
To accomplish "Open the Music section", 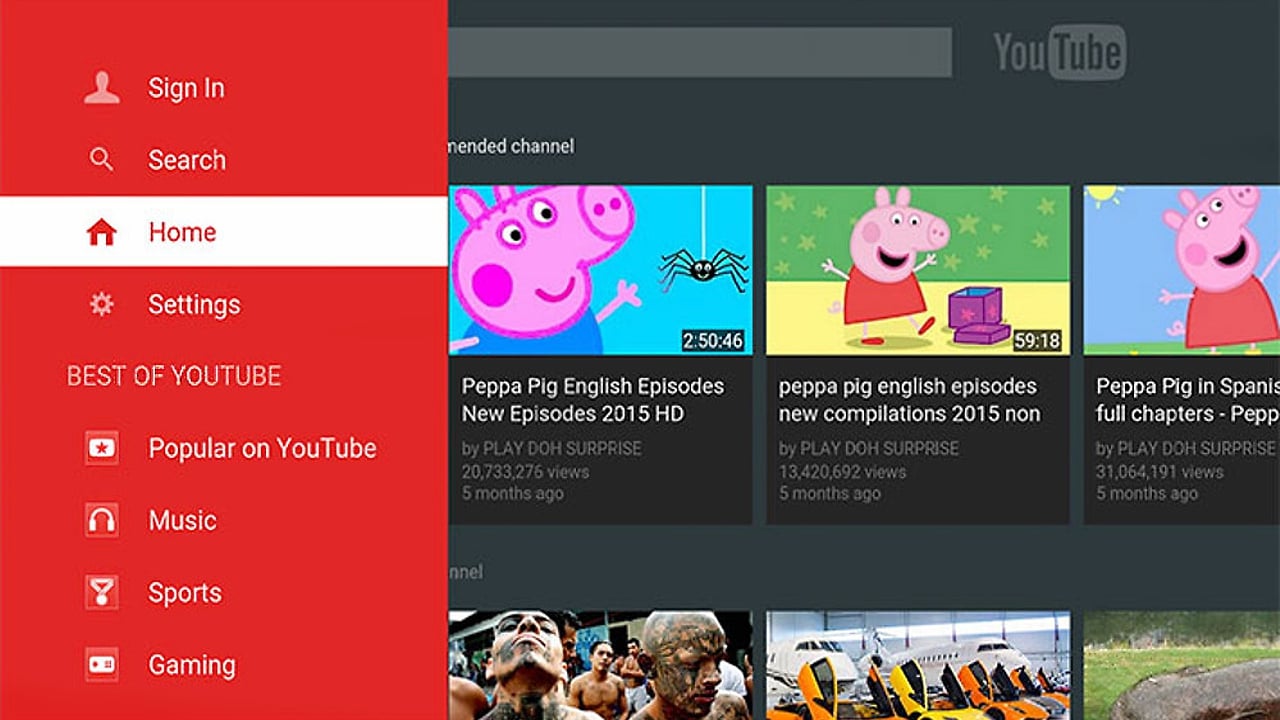I will pyautogui.click(x=182, y=520).
